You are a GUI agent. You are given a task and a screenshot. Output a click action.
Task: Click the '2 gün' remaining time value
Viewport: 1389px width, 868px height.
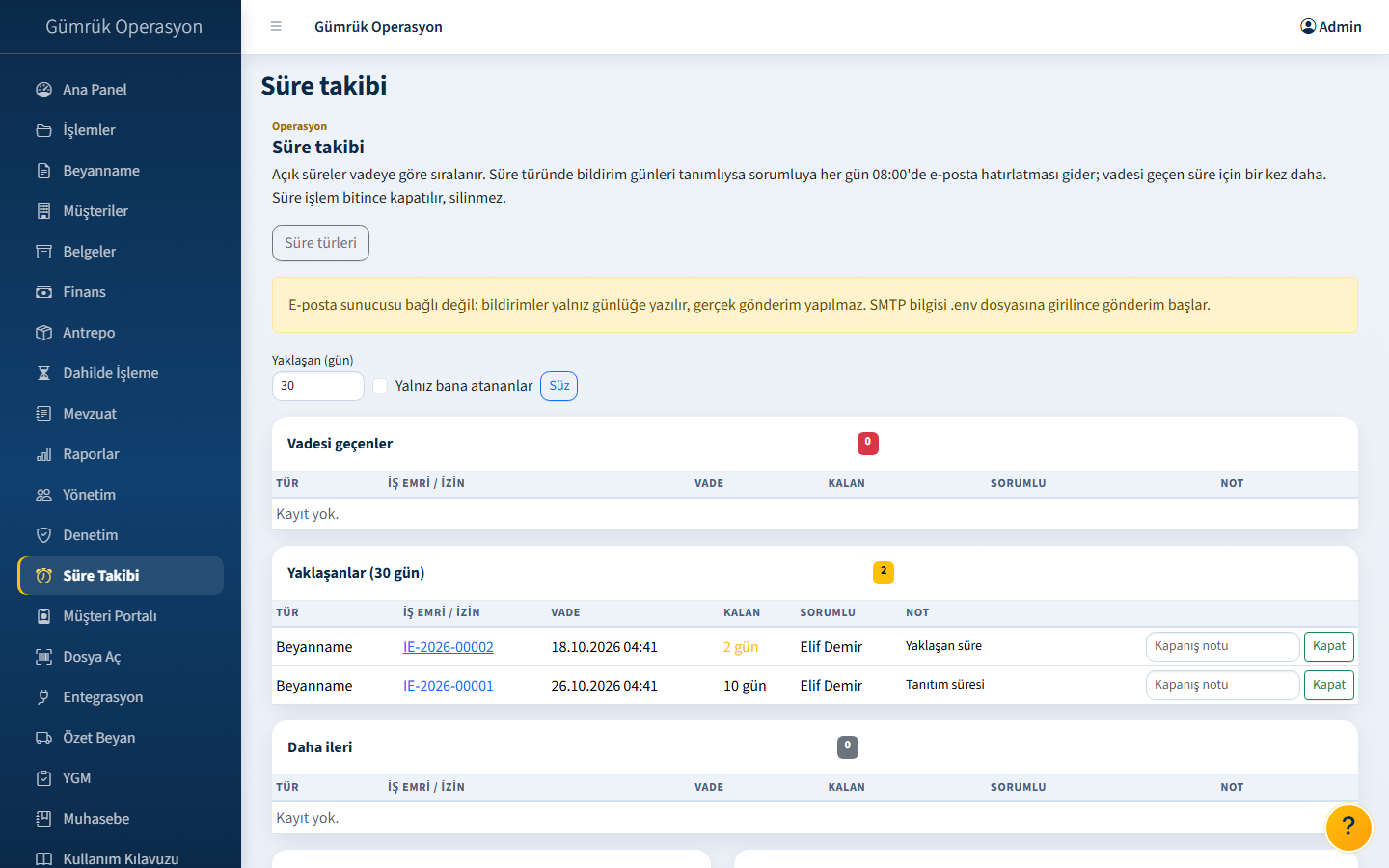(741, 647)
